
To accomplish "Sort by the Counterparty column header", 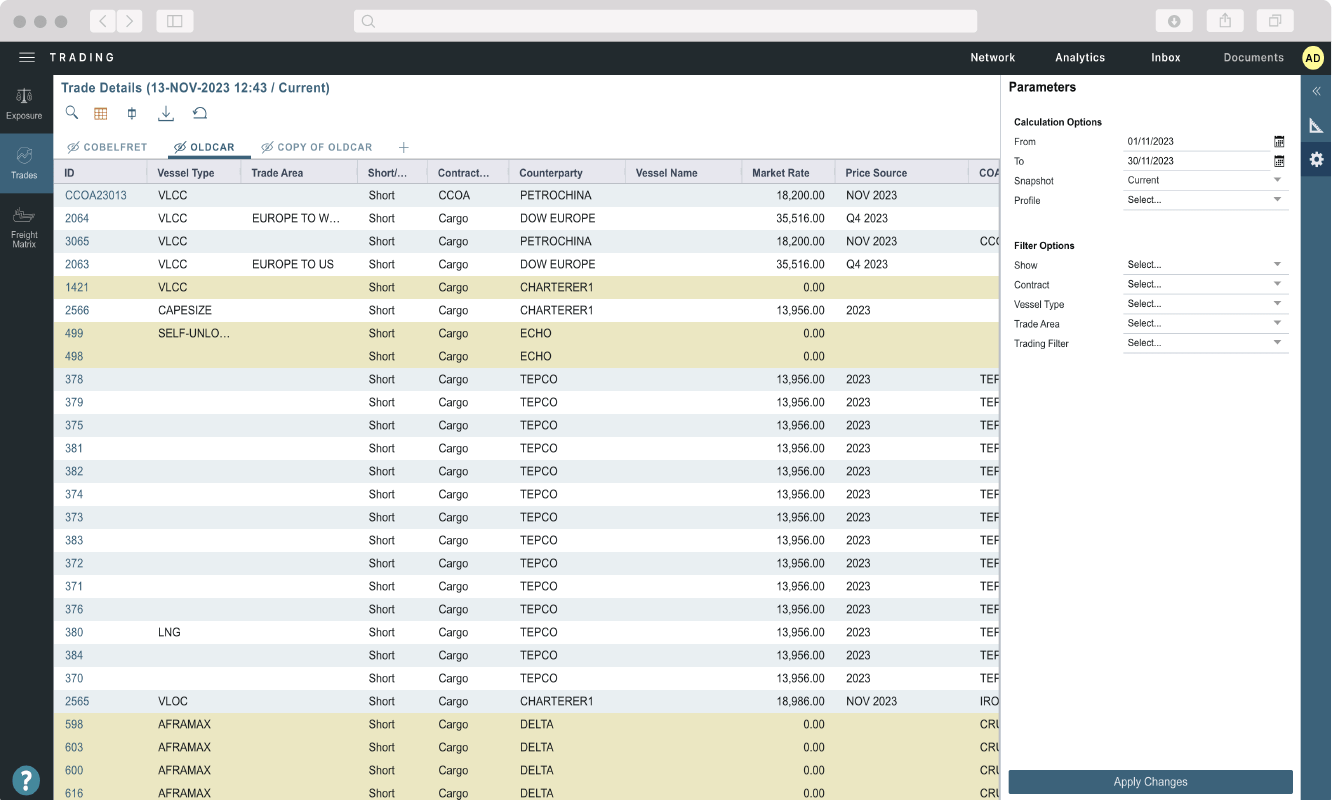I will [567, 173].
